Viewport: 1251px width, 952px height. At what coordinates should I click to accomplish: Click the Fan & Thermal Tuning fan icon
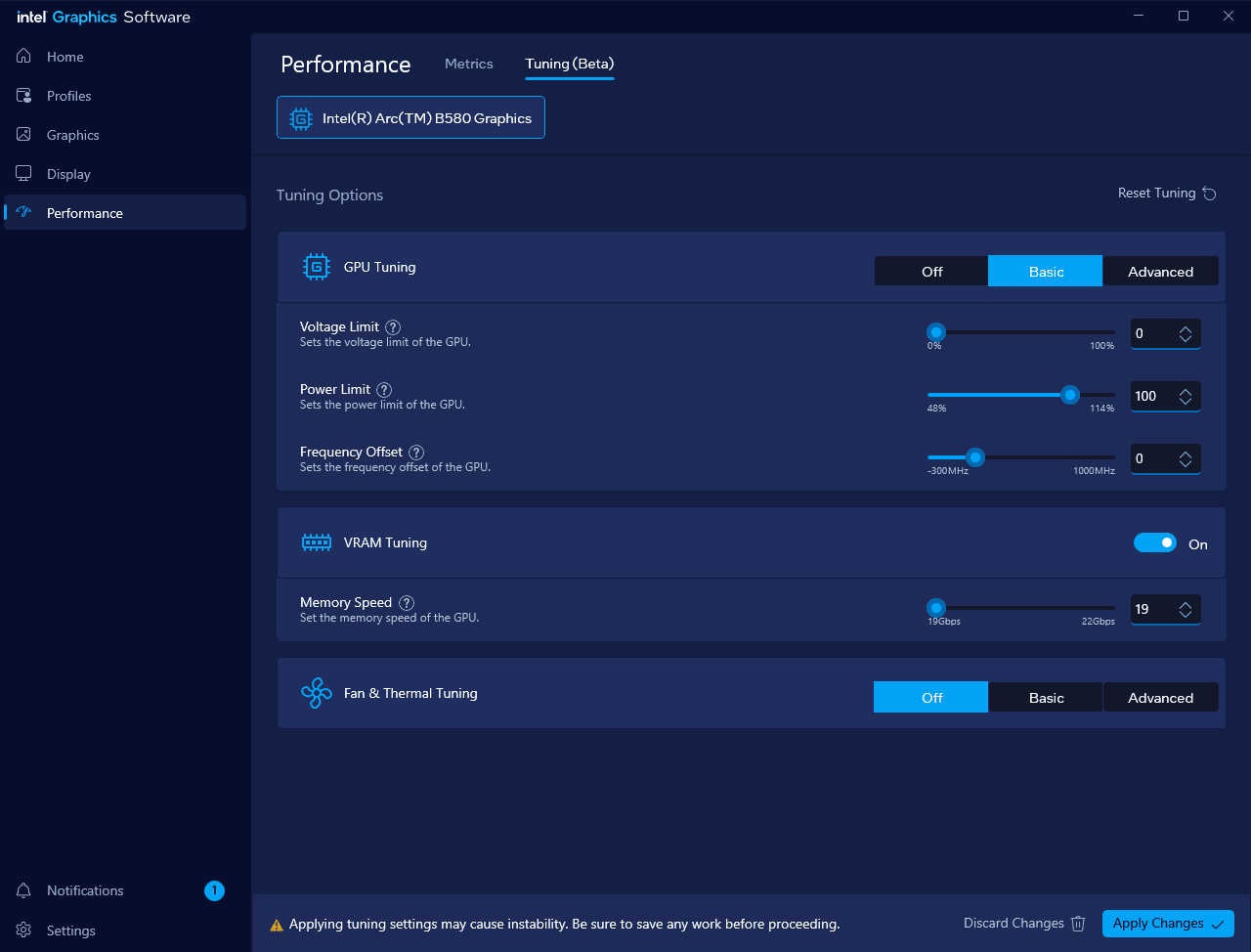316,693
